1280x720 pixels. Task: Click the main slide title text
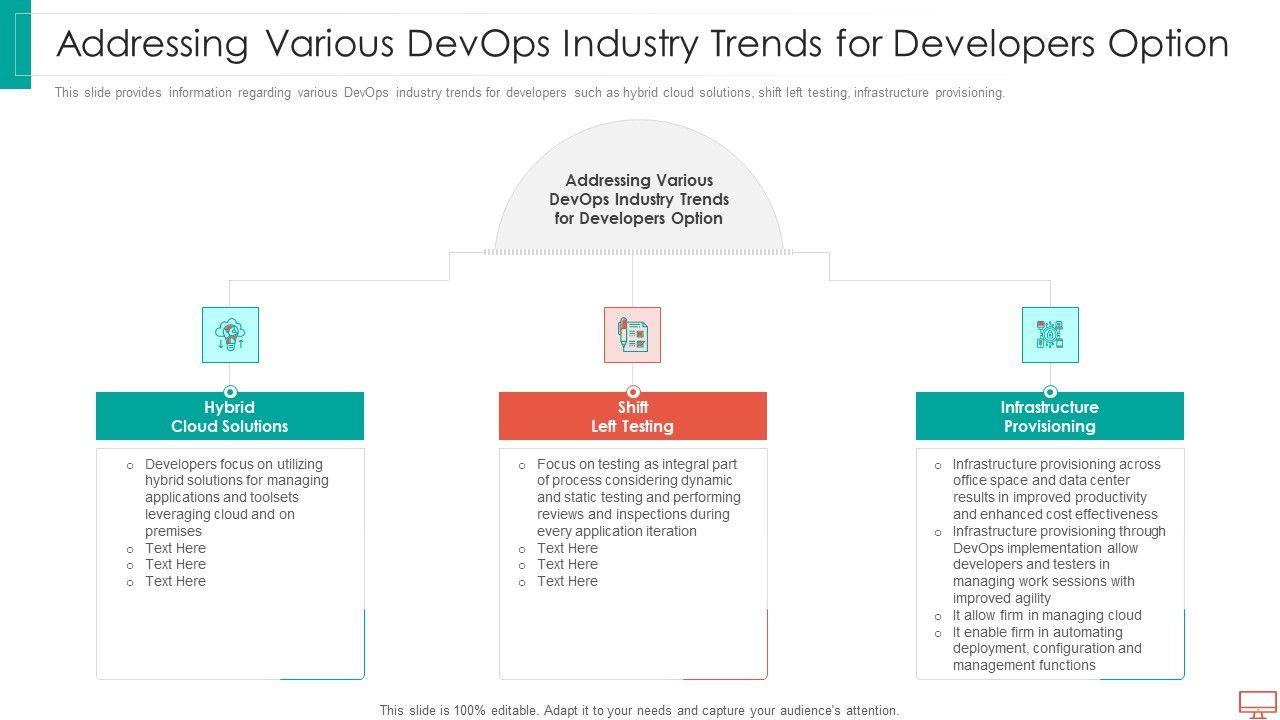point(642,44)
